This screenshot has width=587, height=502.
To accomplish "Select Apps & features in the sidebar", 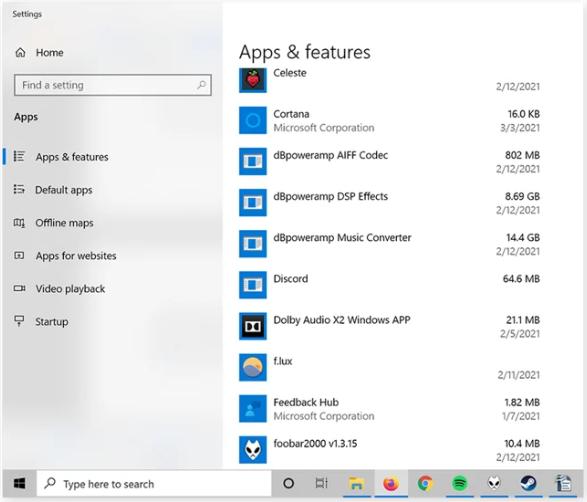I will (x=72, y=156).
